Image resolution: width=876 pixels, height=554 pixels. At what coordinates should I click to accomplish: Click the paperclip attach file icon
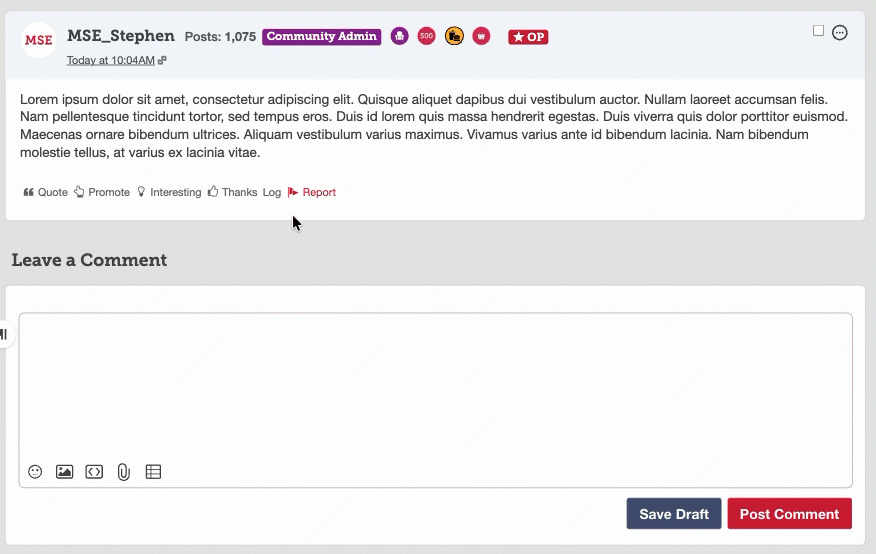tap(124, 472)
